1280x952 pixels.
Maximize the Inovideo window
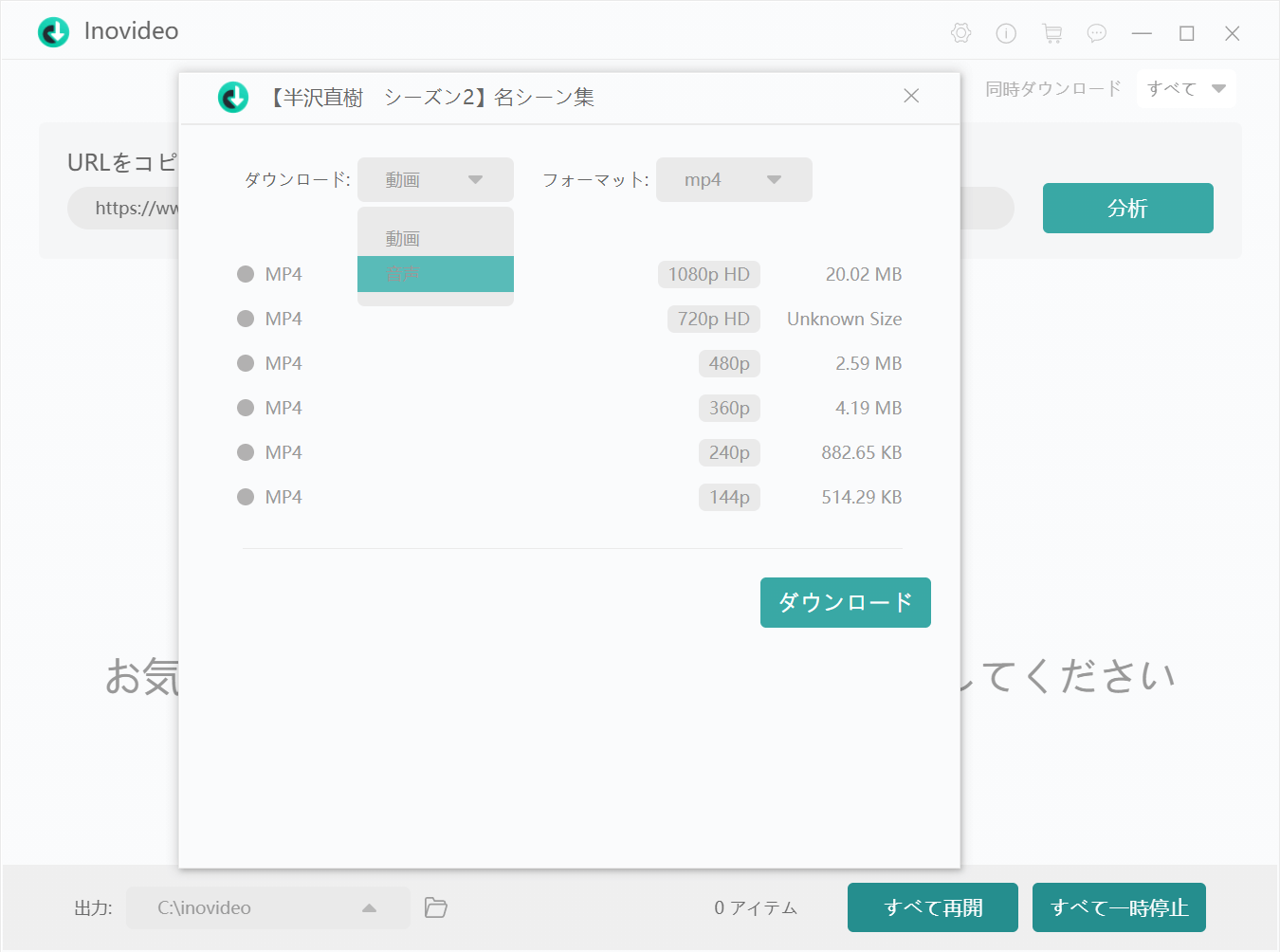[x=1187, y=33]
